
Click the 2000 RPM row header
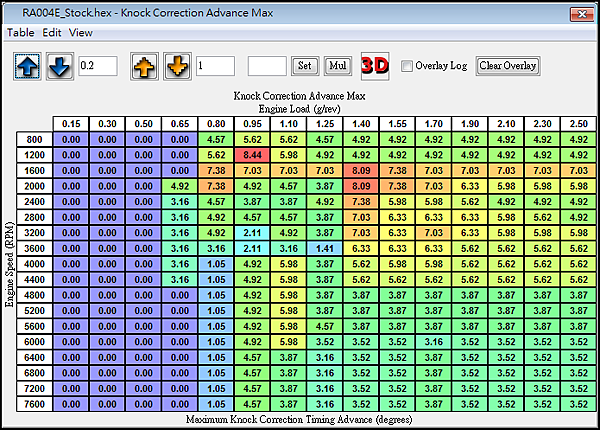(34, 186)
